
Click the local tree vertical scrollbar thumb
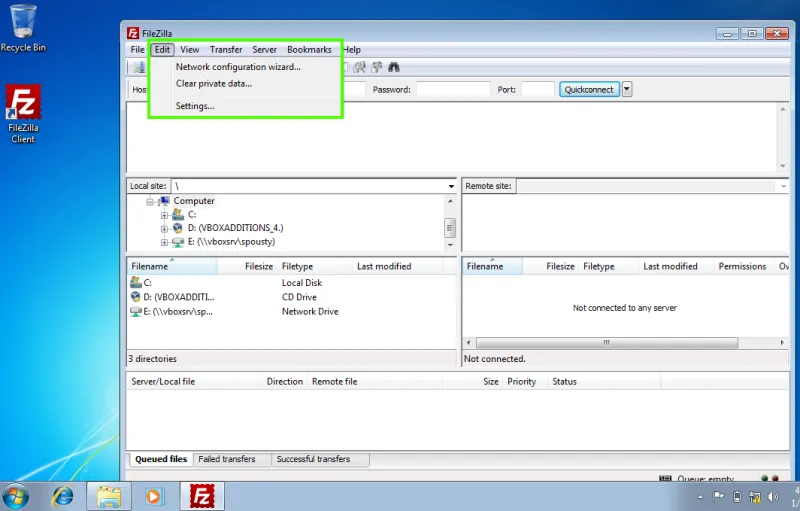[x=449, y=227]
